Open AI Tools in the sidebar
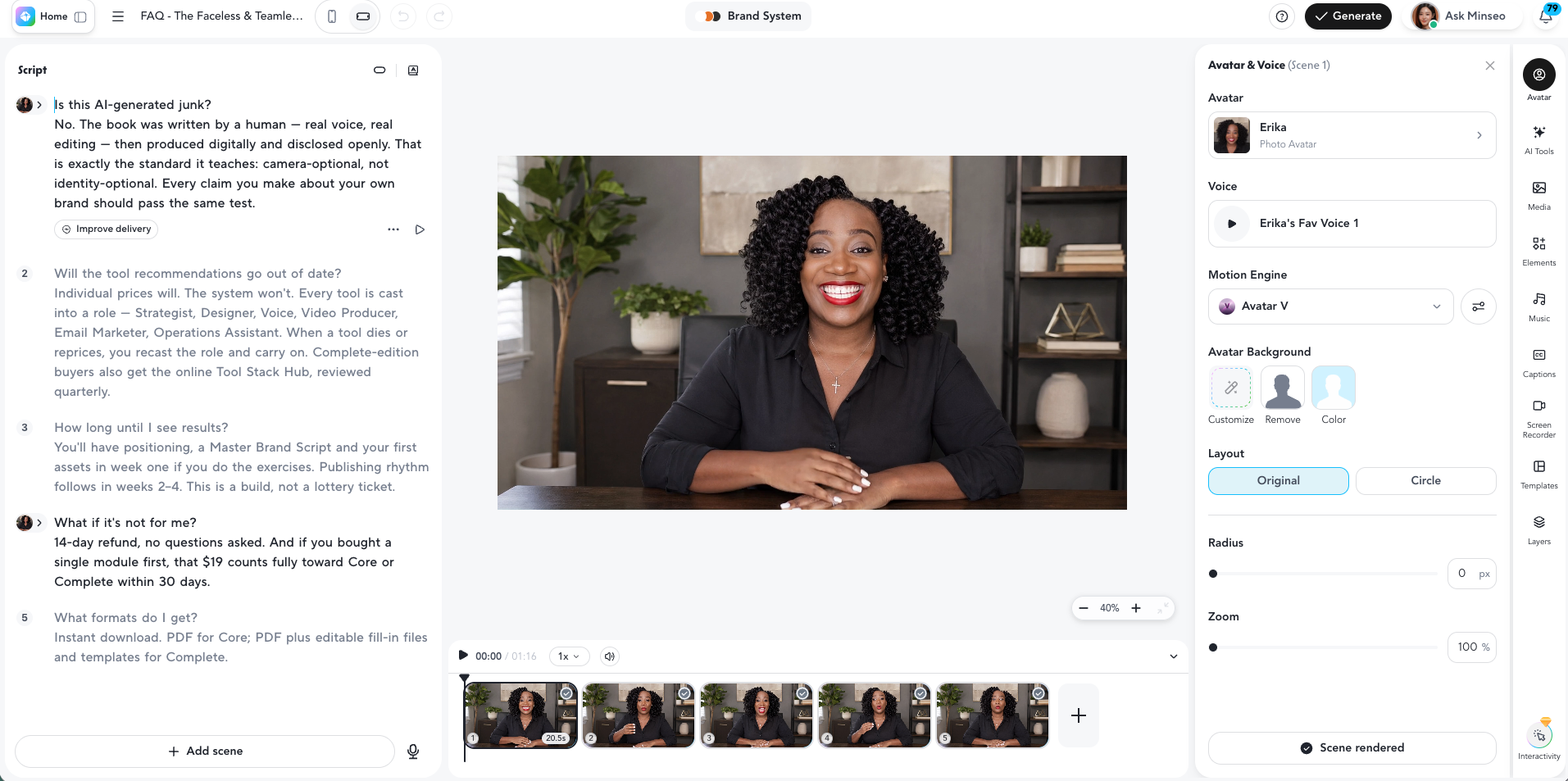 [x=1538, y=139]
